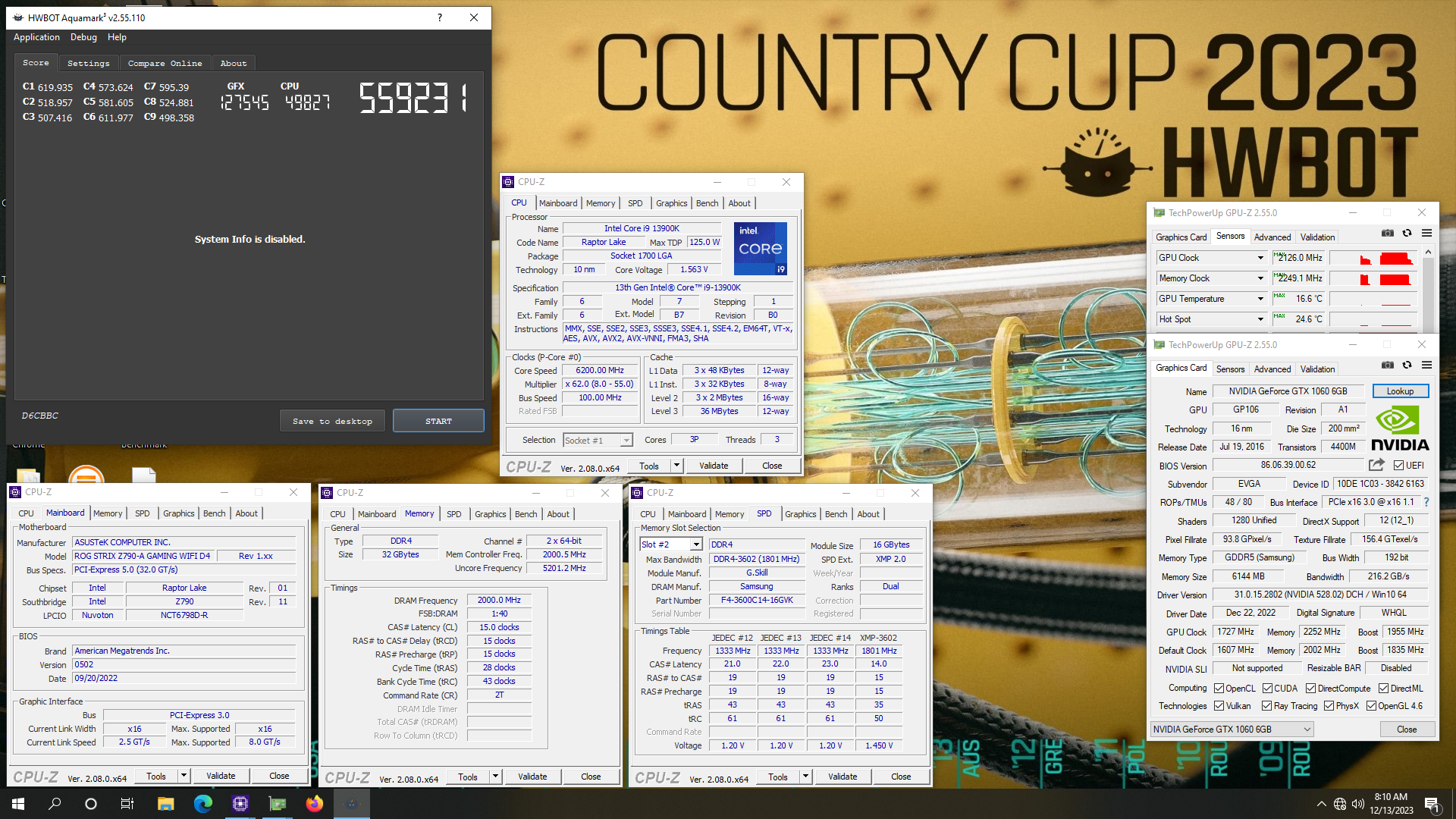Open Advanced tab in GPU-Z Graphics Card window
Viewport: 1456px width, 819px height.
coord(1272,369)
